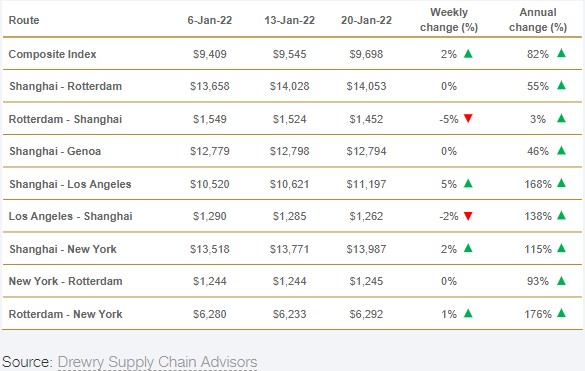This screenshot has height=371, width=585.
Task: Select the Annual change (%) header
Action: click(x=538, y=20)
